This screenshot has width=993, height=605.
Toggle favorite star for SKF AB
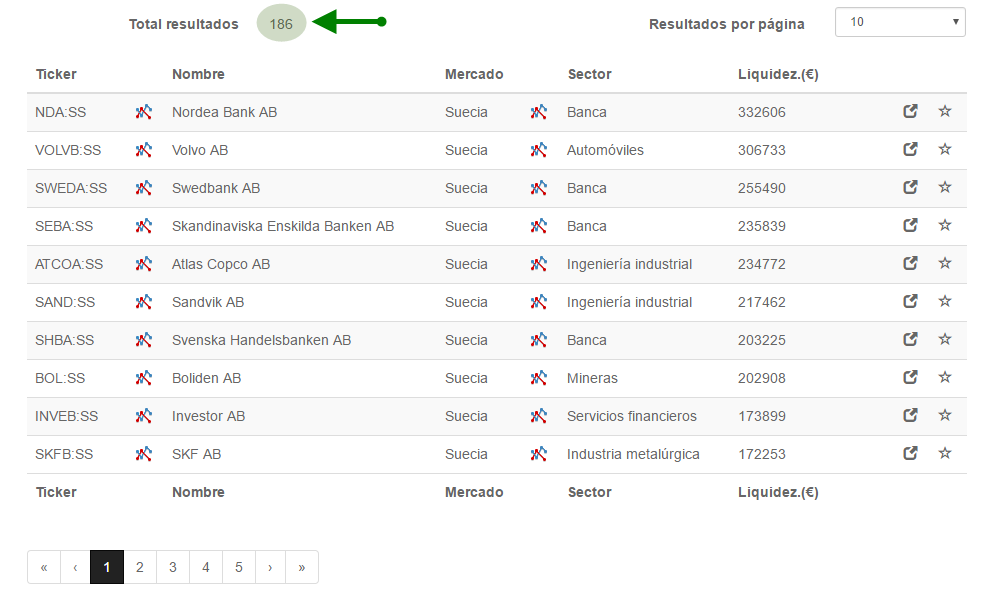click(x=945, y=454)
